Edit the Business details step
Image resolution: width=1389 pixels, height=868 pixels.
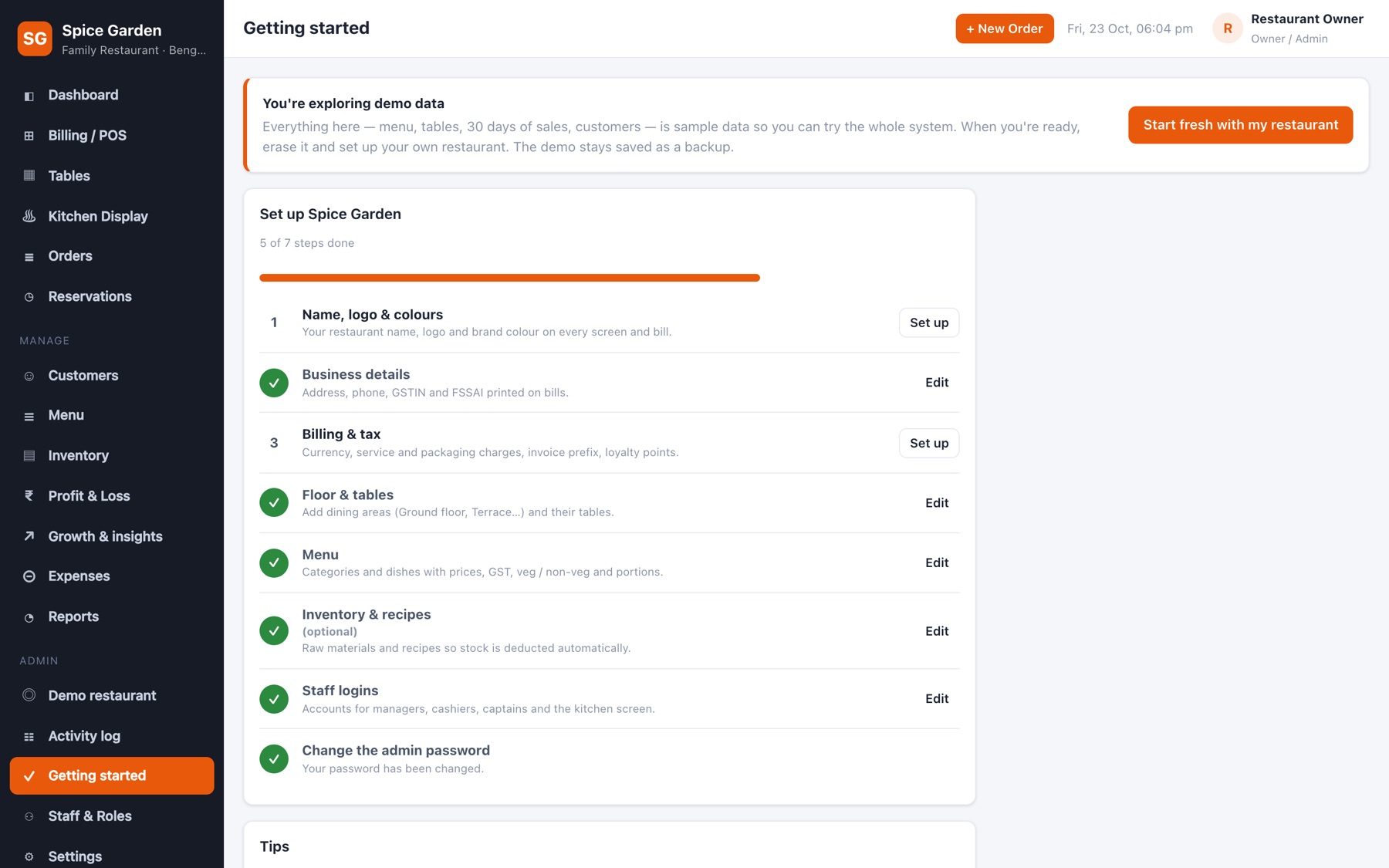point(937,383)
